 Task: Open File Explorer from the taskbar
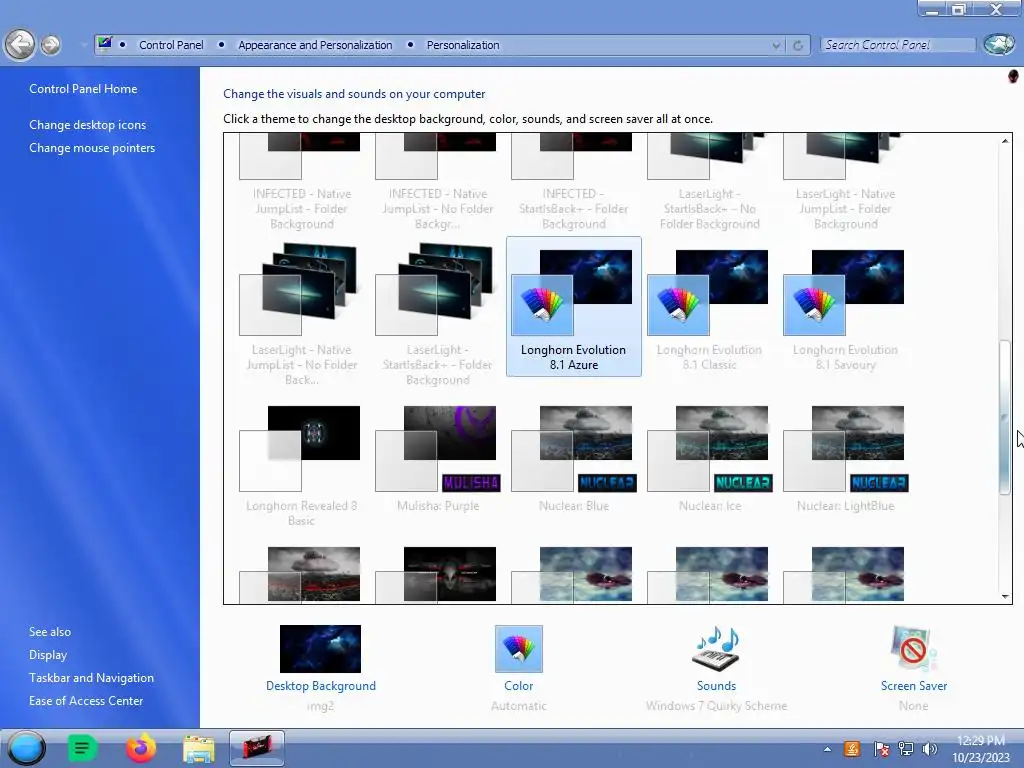coord(199,749)
